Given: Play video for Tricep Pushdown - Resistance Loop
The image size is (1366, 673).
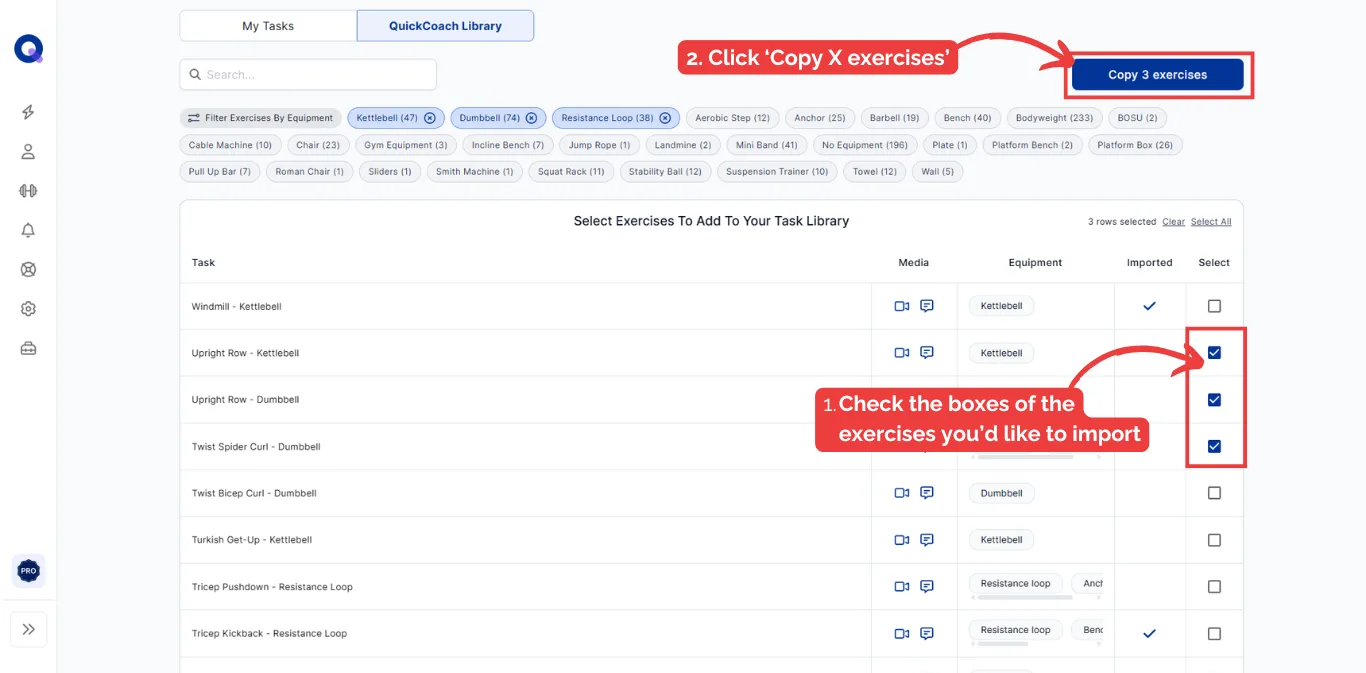Looking at the screenshot, I should (x=902, y=587).
